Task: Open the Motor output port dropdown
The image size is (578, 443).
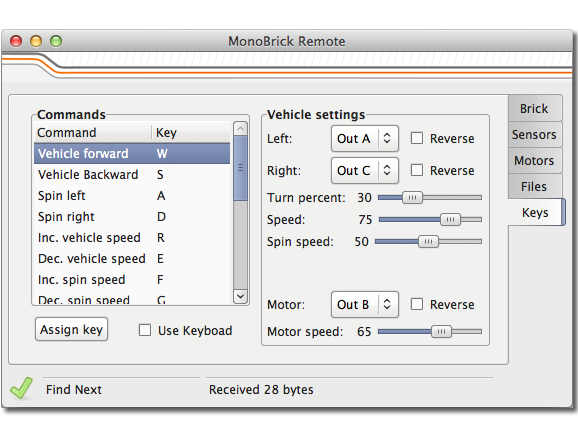Action: tap(365, 304)
